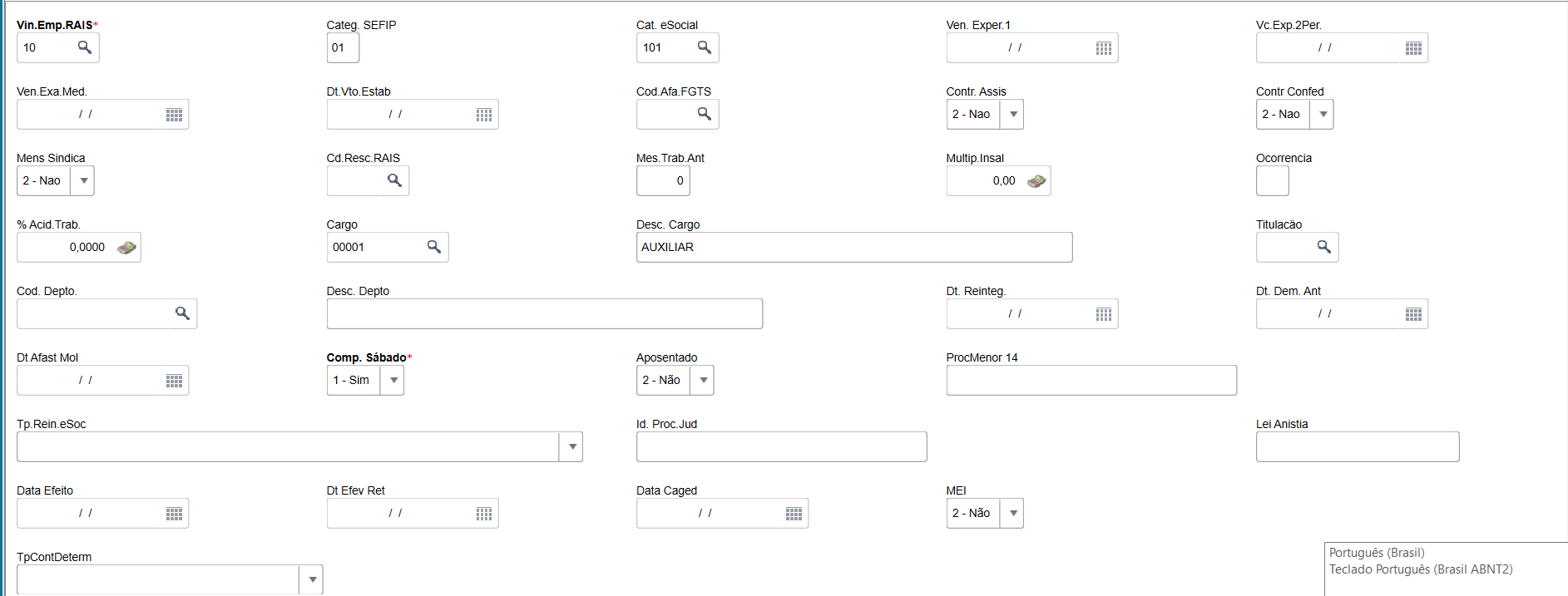Open calendar picker for Ven. Exper.1
Image resolution: width=1568 pixels, height=596 pixels.
1104,48
